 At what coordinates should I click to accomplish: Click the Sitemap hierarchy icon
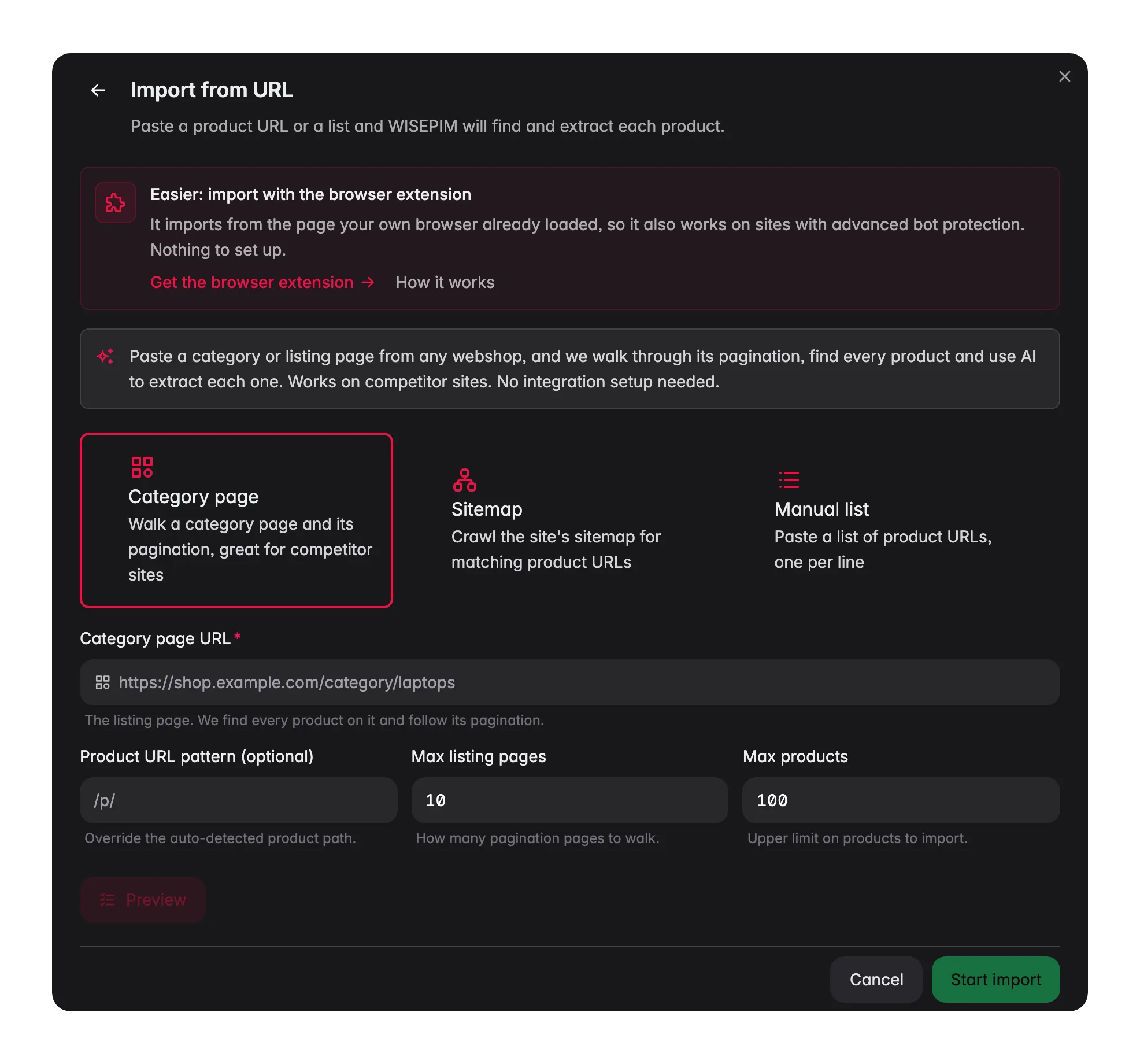click(465, 480)
